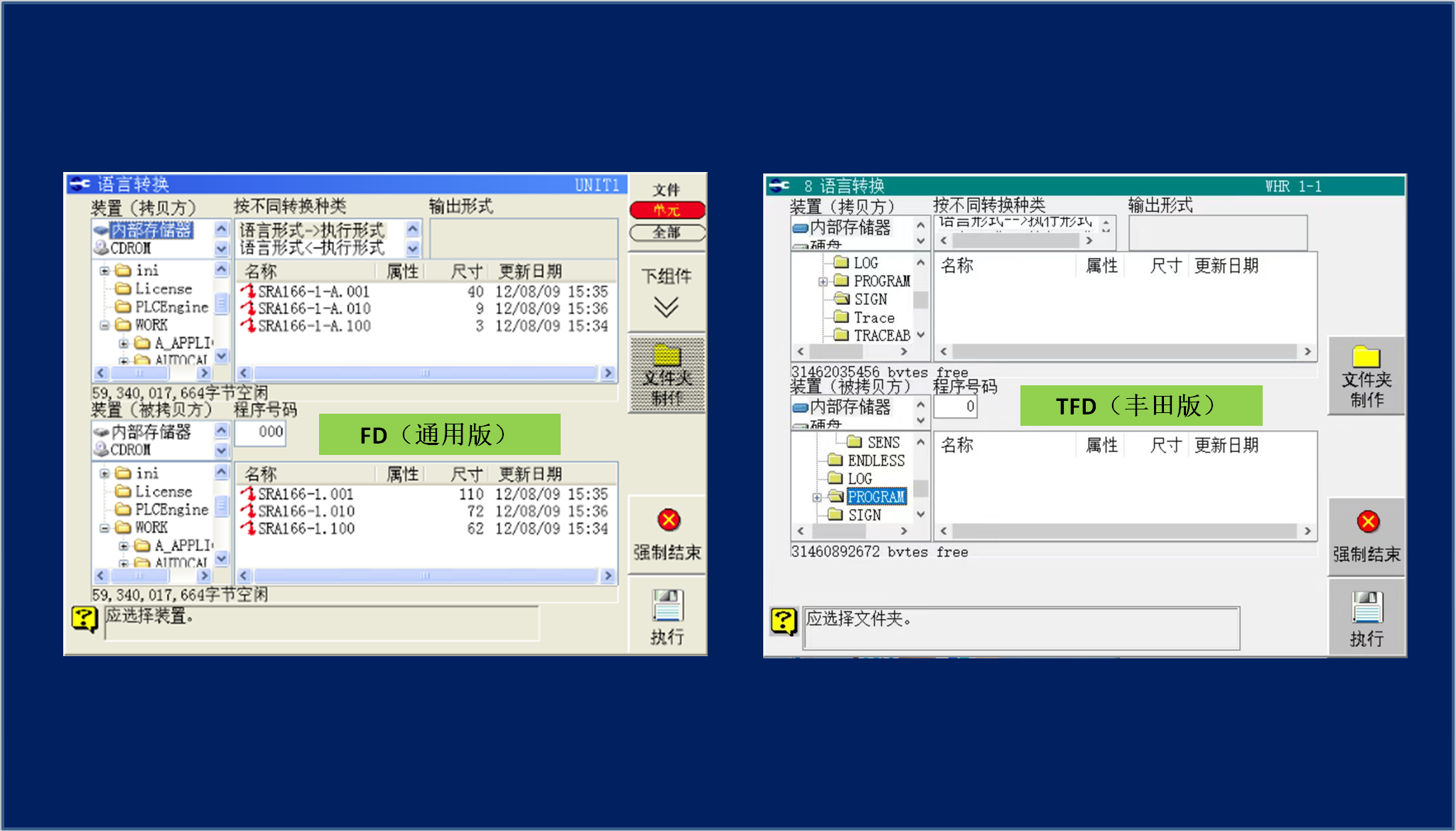Select 语言形式<-执行形式 conversion type in FD window
Image resolution: width=1456 pixels, height=831 pixels.
pos(312,248)
